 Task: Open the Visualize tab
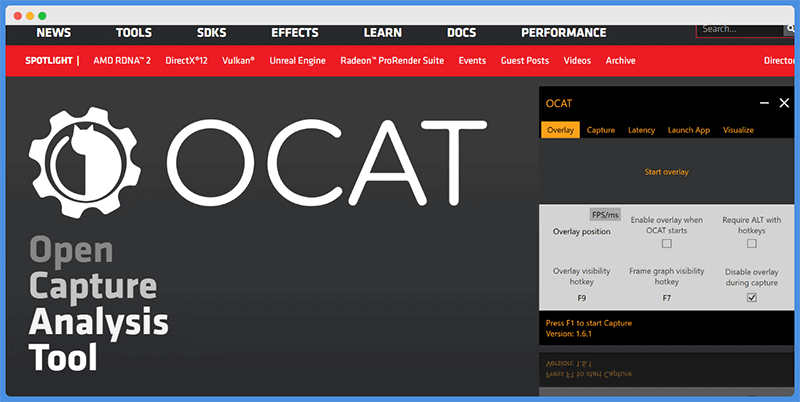point(738,130)
